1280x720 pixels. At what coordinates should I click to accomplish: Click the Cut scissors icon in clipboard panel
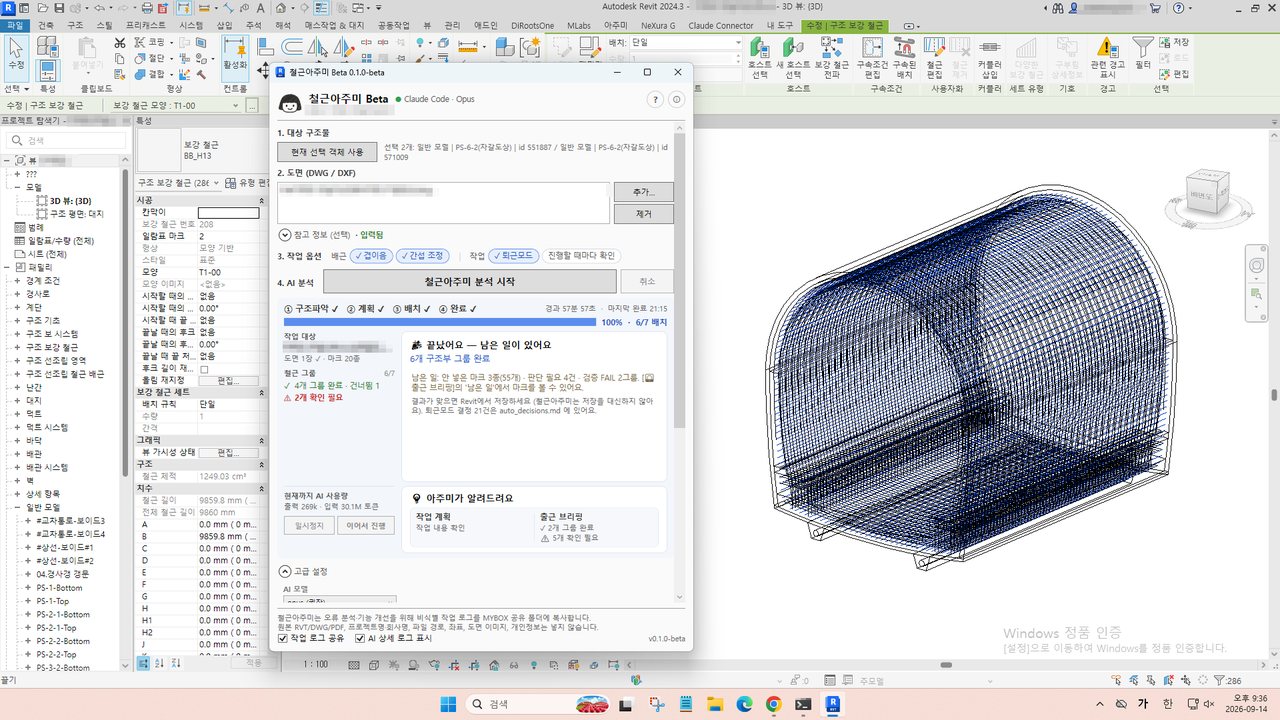click(120, 43)
